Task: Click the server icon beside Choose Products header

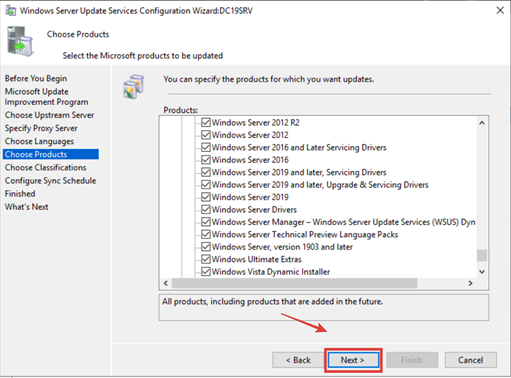Action: (20, 41)
